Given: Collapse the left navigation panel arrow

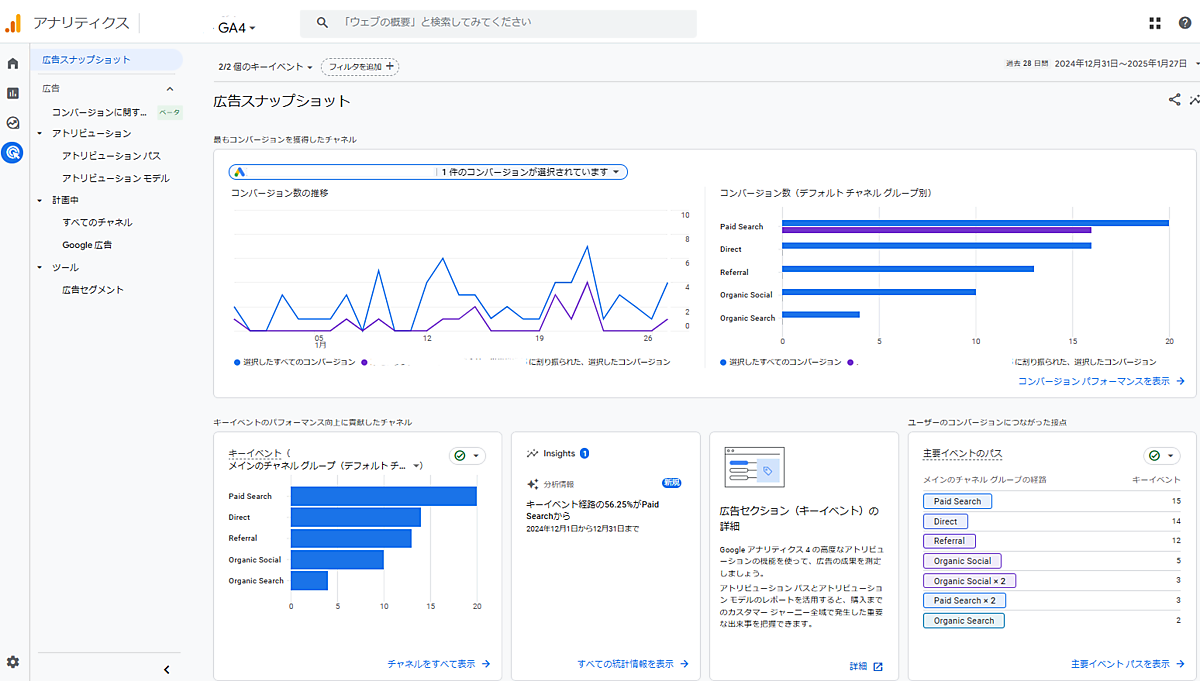Looking at the screenshot, I should 167,670.
